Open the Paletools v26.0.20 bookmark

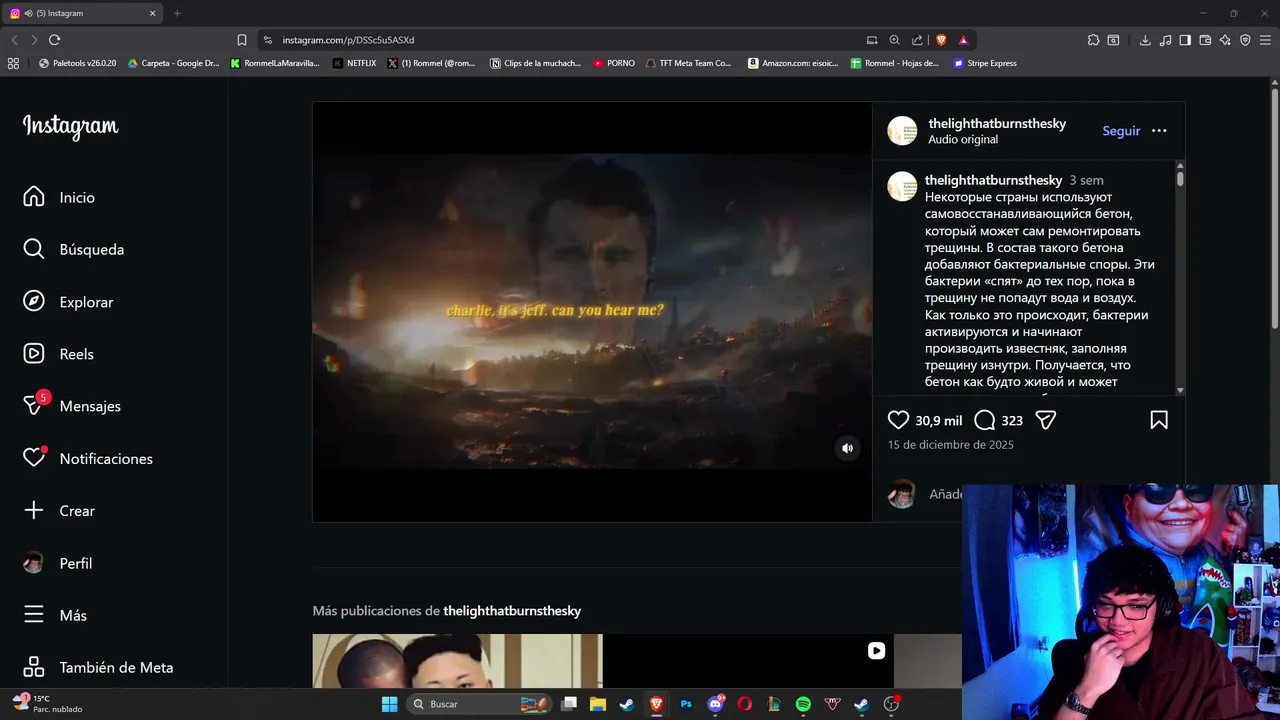click(77, 63)
